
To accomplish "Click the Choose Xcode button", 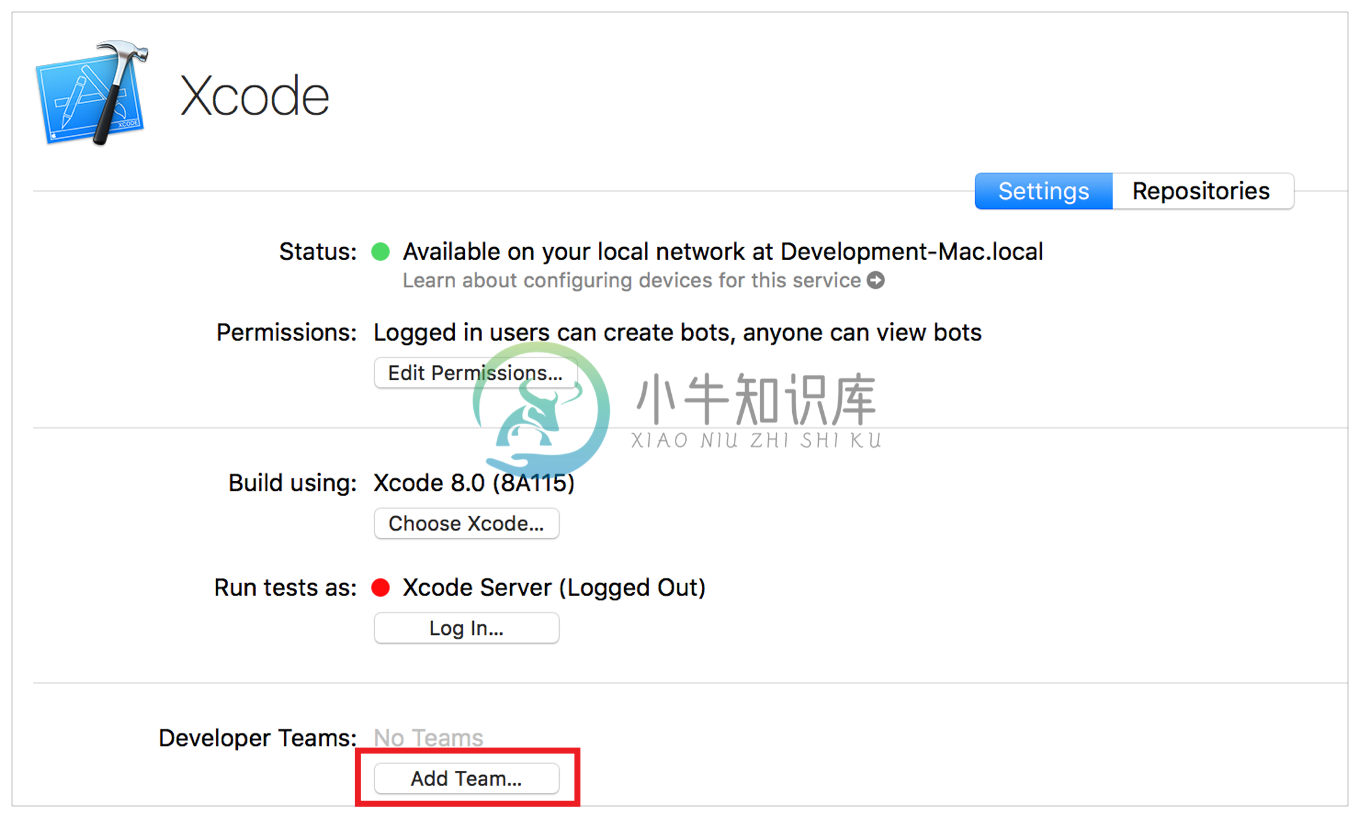I will coord(466,523).
